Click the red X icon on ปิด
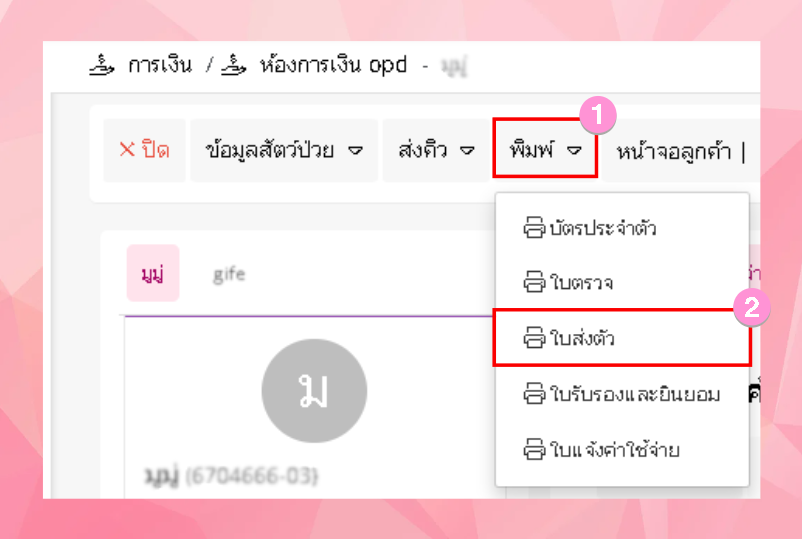 [x=127, y=150]
